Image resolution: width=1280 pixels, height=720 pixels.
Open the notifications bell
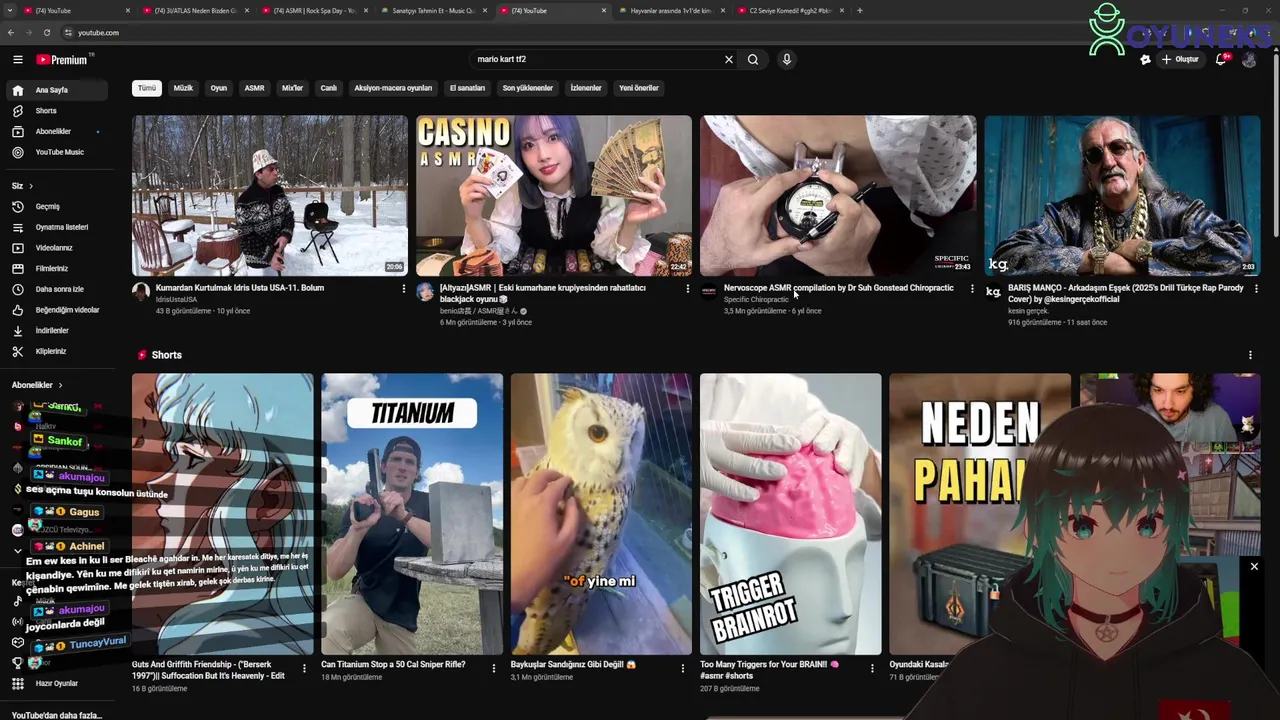point(1221,59)
